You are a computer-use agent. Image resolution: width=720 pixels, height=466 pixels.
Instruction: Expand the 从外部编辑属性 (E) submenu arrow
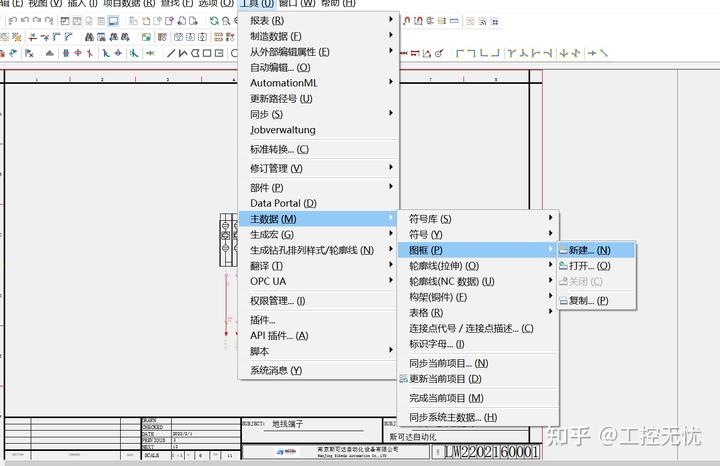[x=391, y=51]
